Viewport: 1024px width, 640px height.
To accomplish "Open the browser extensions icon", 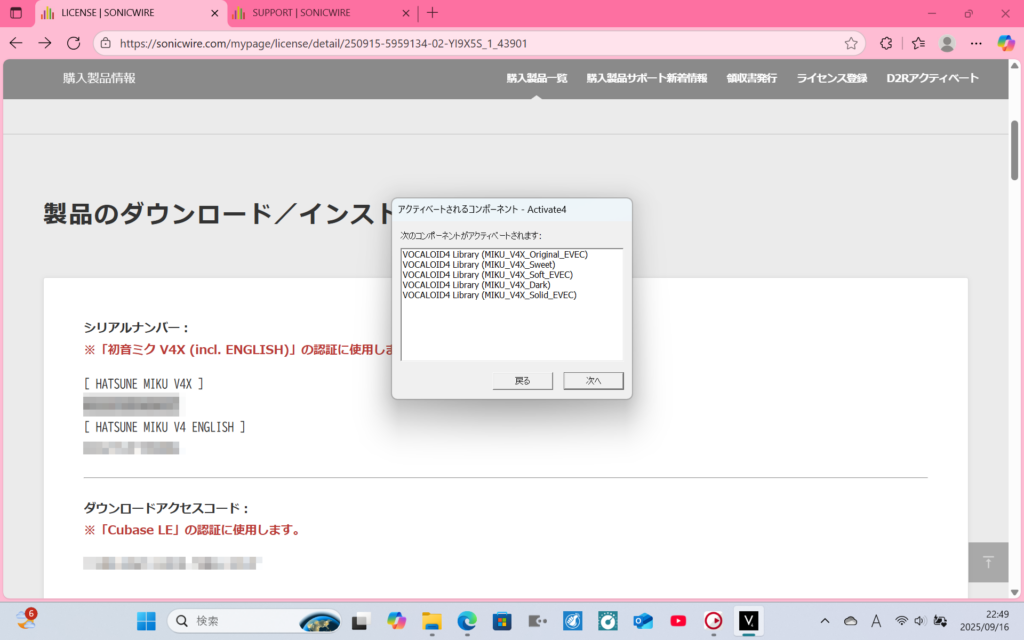I will pyautogui.click(x=885, y=43).
